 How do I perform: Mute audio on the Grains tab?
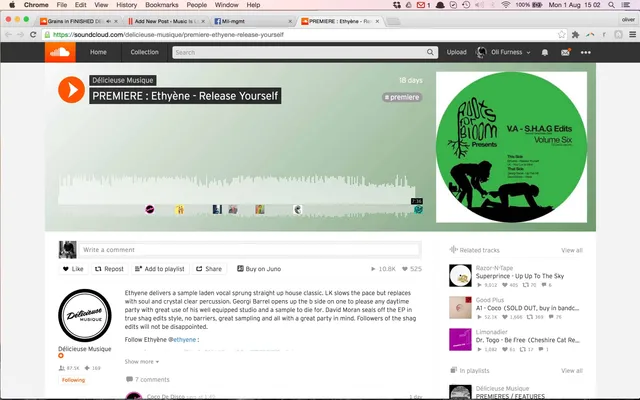[x=109, y=21]
